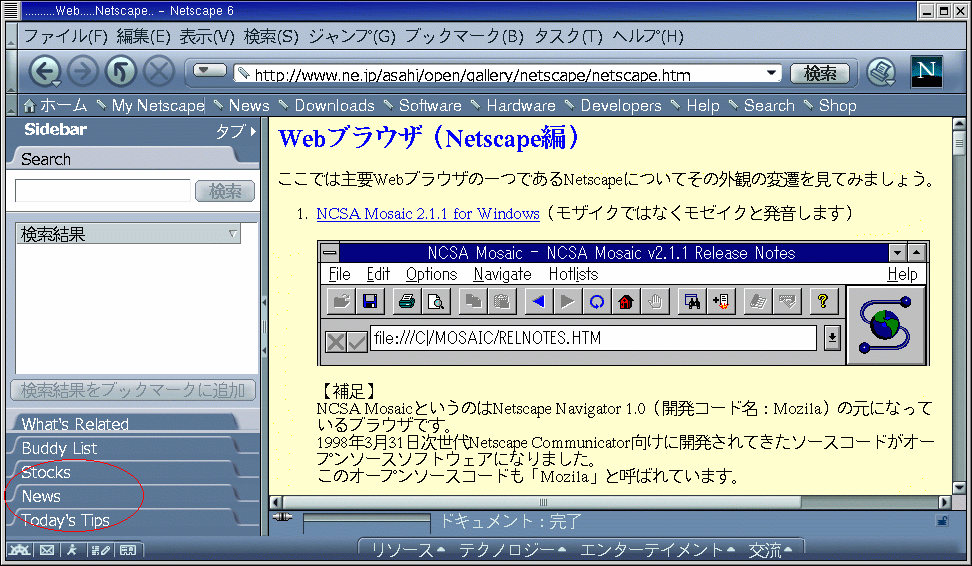The image size is (972, 566).
Task: Click the Print icon in the toolbar
Action: click(880, 72)
